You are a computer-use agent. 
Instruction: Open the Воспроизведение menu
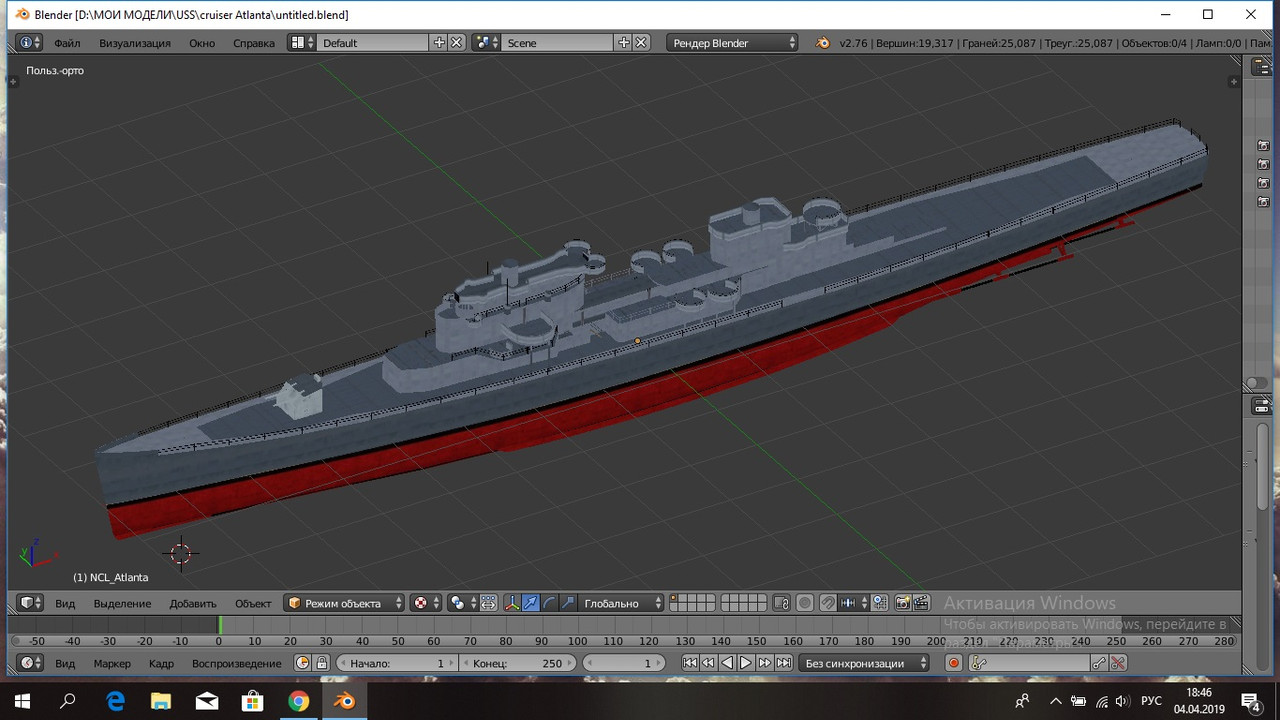click(x=237, y=663)
